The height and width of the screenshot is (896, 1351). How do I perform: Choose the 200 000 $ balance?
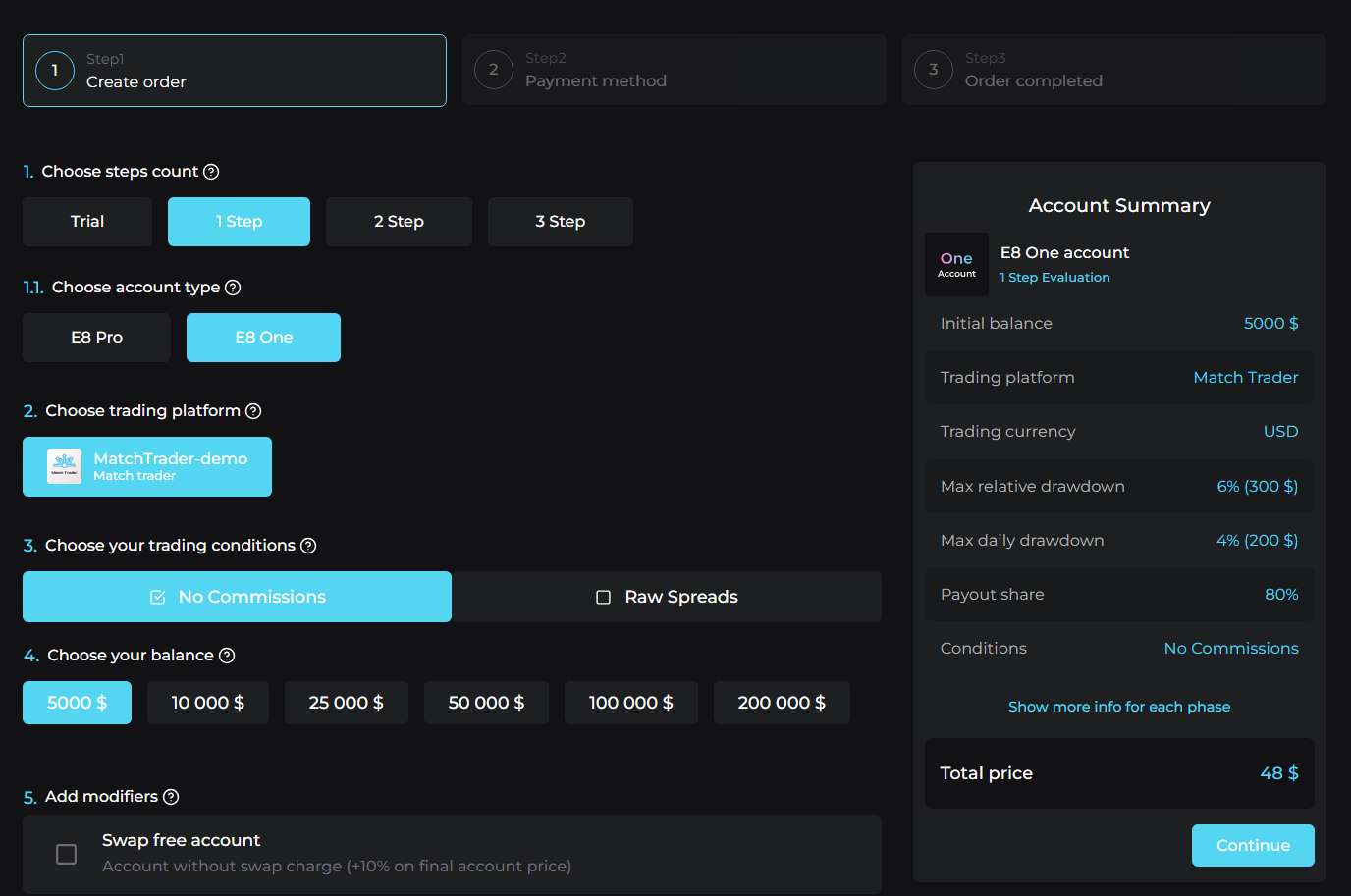pyautogui.click(x=782, y=703)
